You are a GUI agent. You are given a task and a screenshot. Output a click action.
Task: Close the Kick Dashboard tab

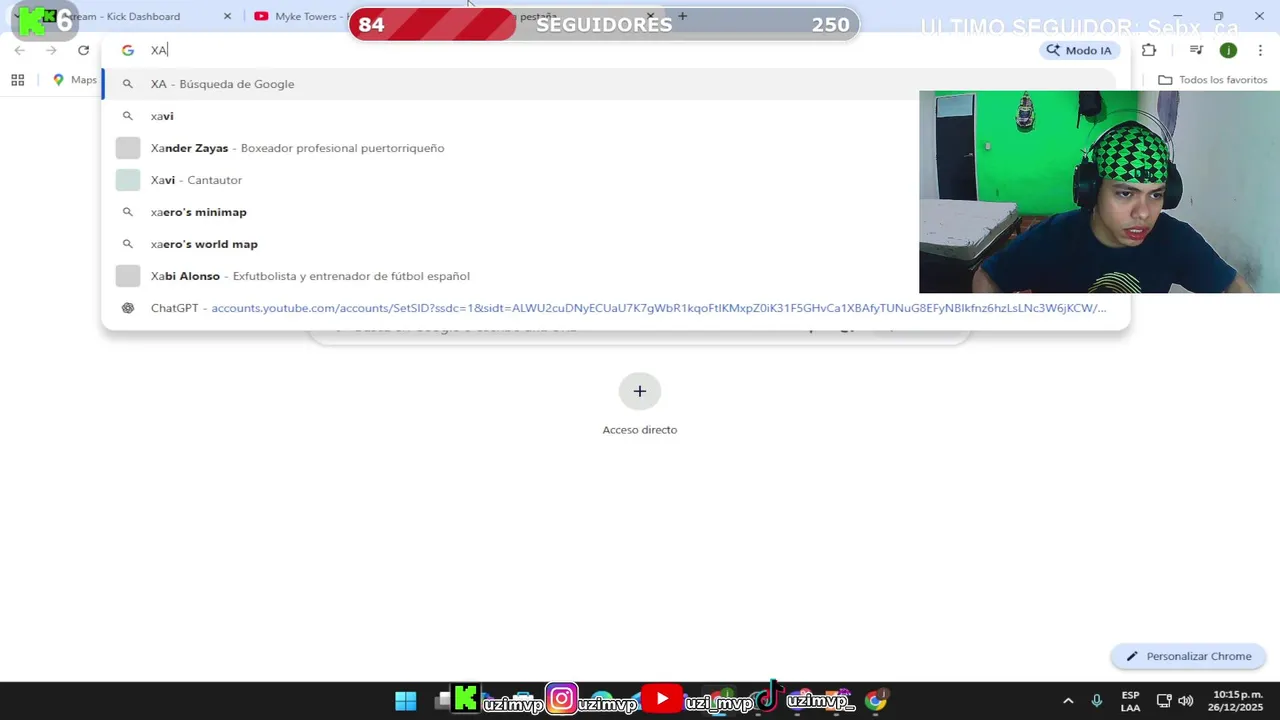tap(227, 16)
